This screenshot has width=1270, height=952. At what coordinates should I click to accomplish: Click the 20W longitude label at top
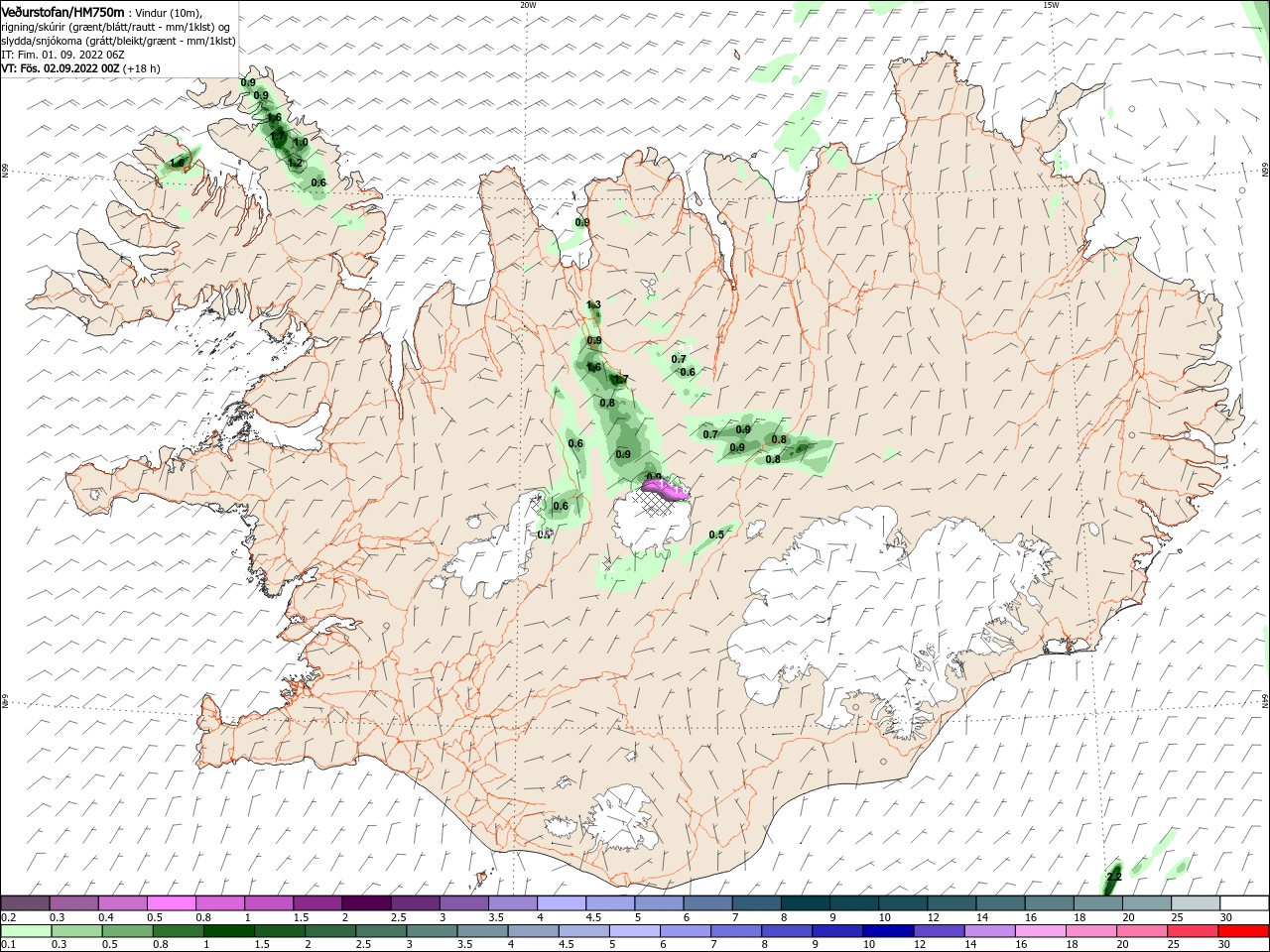pos(528,5)
